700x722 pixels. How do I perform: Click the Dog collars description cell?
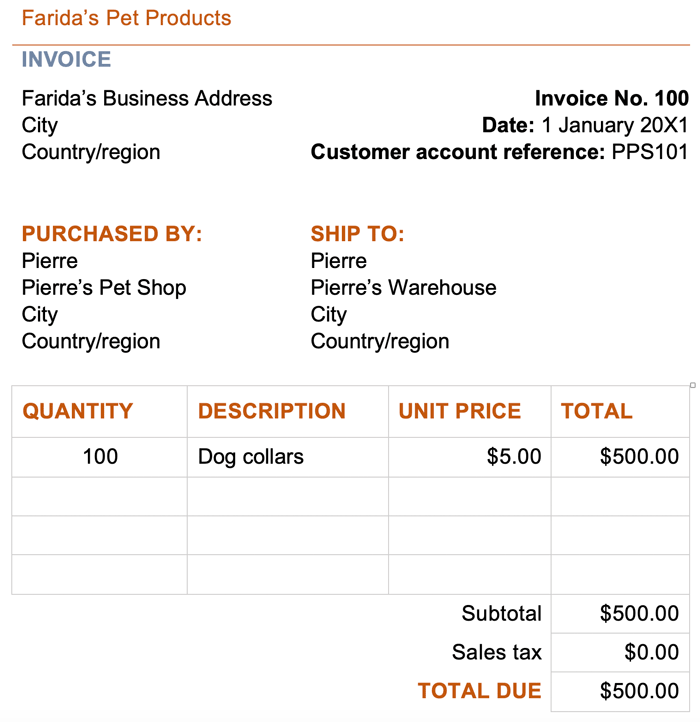(x=251, y=457)
